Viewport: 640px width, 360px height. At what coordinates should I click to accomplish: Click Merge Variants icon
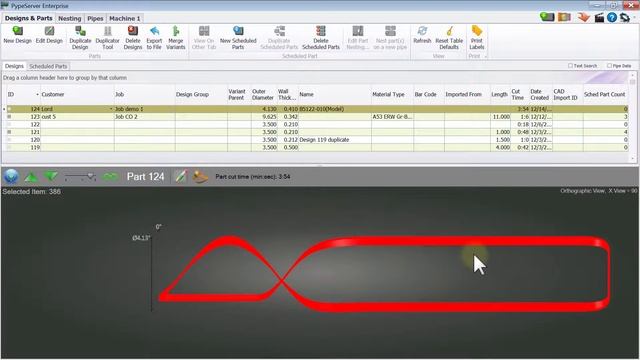[x=176, y=38]
